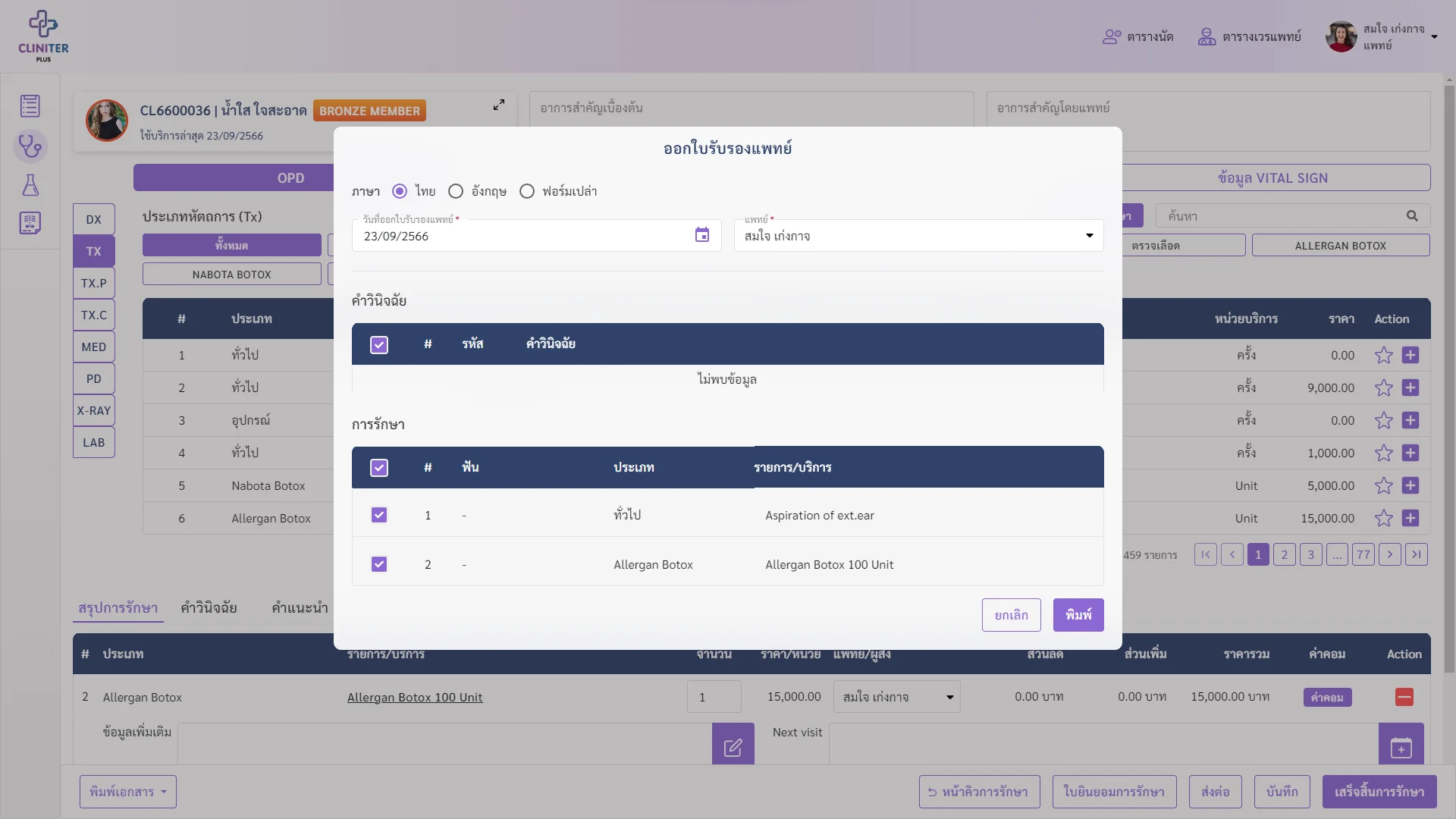Toggle the select-all checkbox in diagnosis table
This screenshot has width=1456, height=819.
tap(379, 344)
